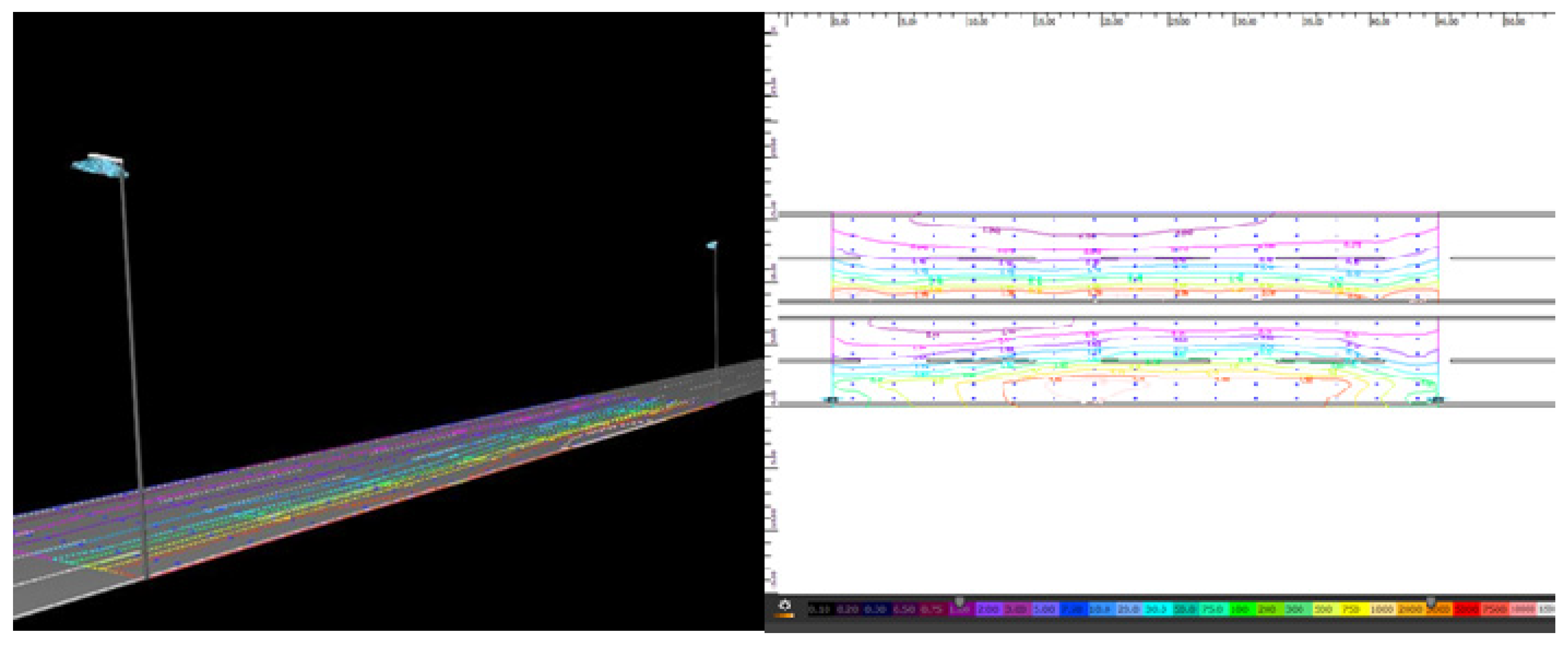Image resolution: width=1568 pixels, height=645 pixels.
Task: Click the right scale slider handle
Action: pos(1431,602)
